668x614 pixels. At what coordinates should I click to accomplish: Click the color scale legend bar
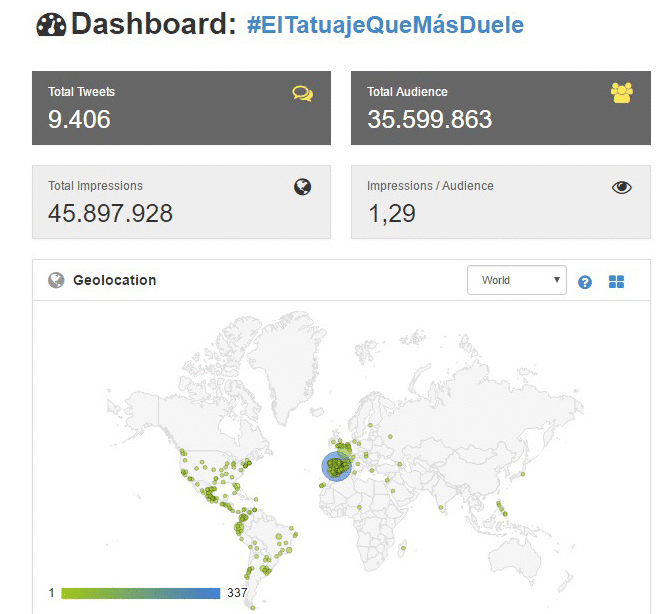tap(141, 593)
